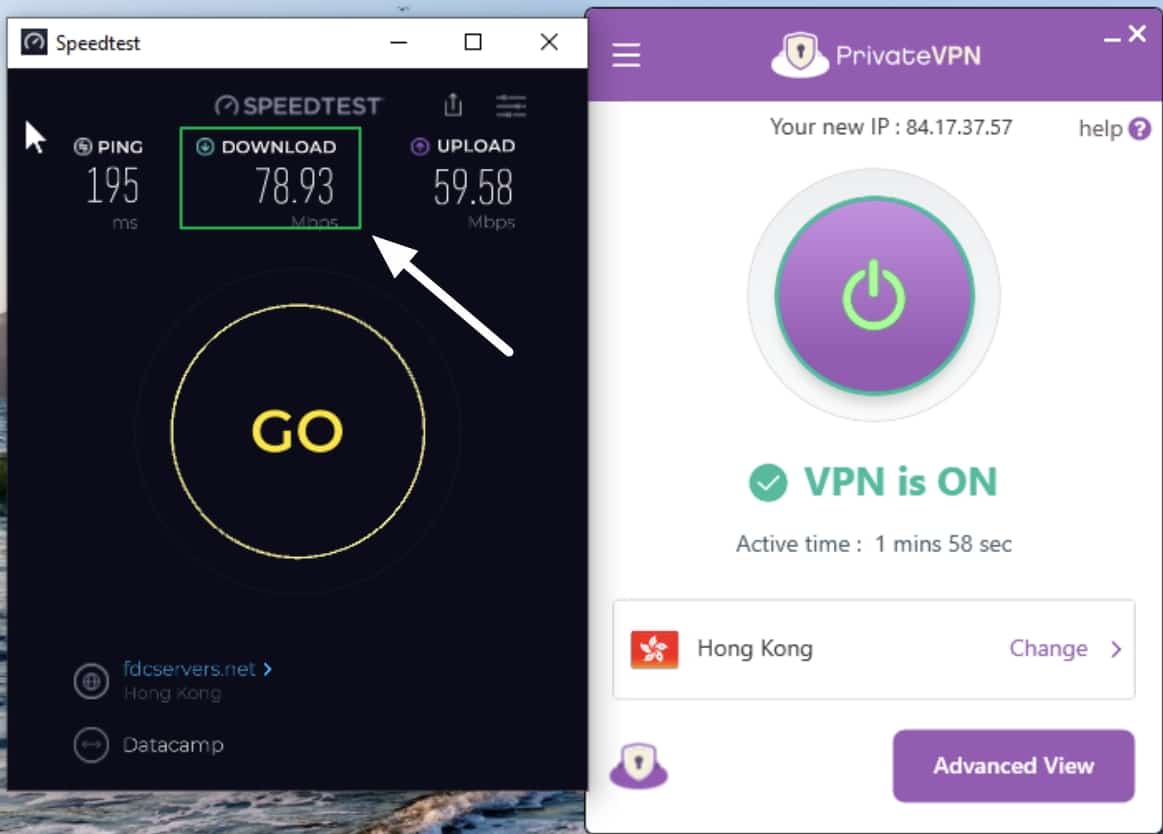1163x834 pixels.
Task: Select the DOWNLOAD result of 78.93
Action: pyautogui.click(x=270, y=178)
